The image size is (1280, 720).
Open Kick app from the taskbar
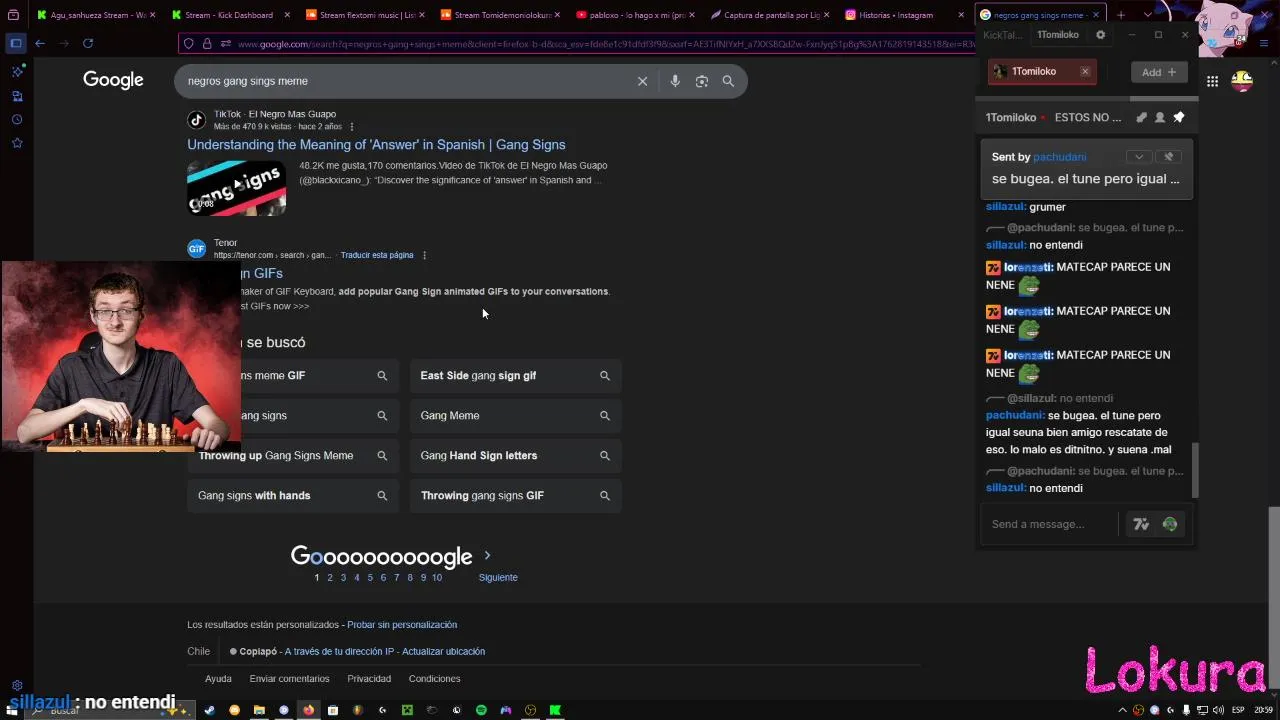[555, 710]
